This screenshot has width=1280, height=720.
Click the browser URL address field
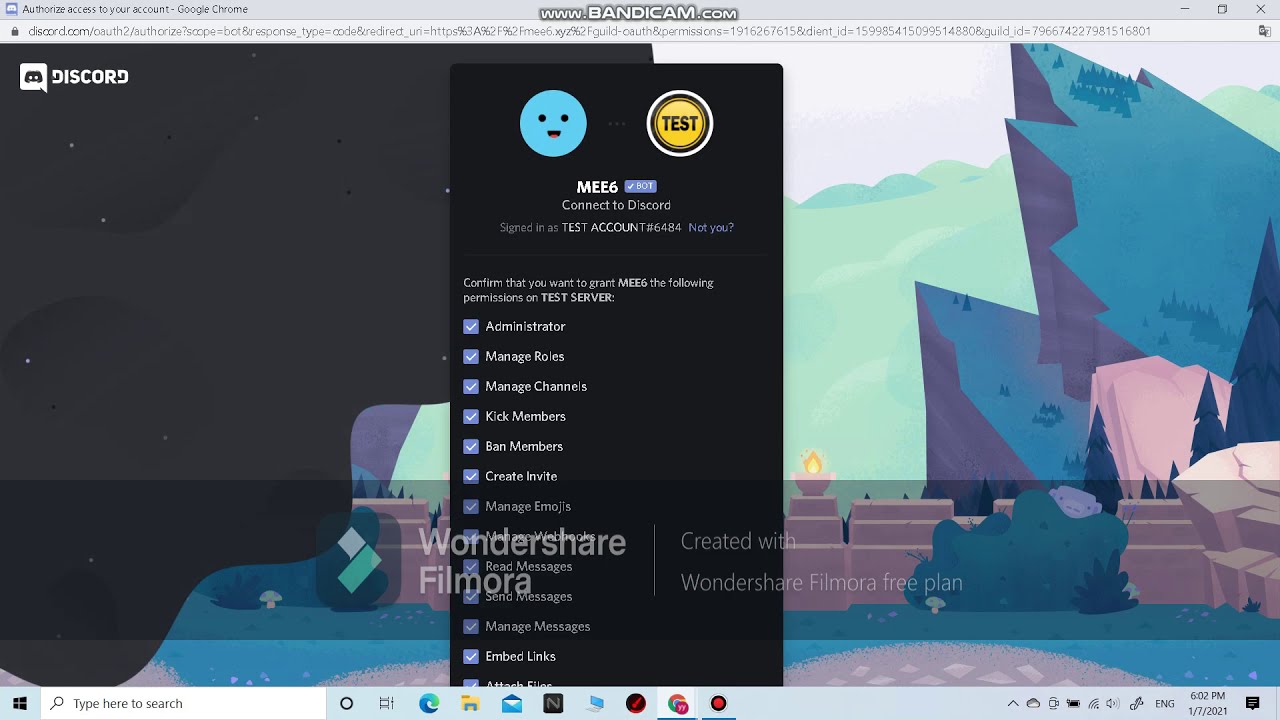590,31
